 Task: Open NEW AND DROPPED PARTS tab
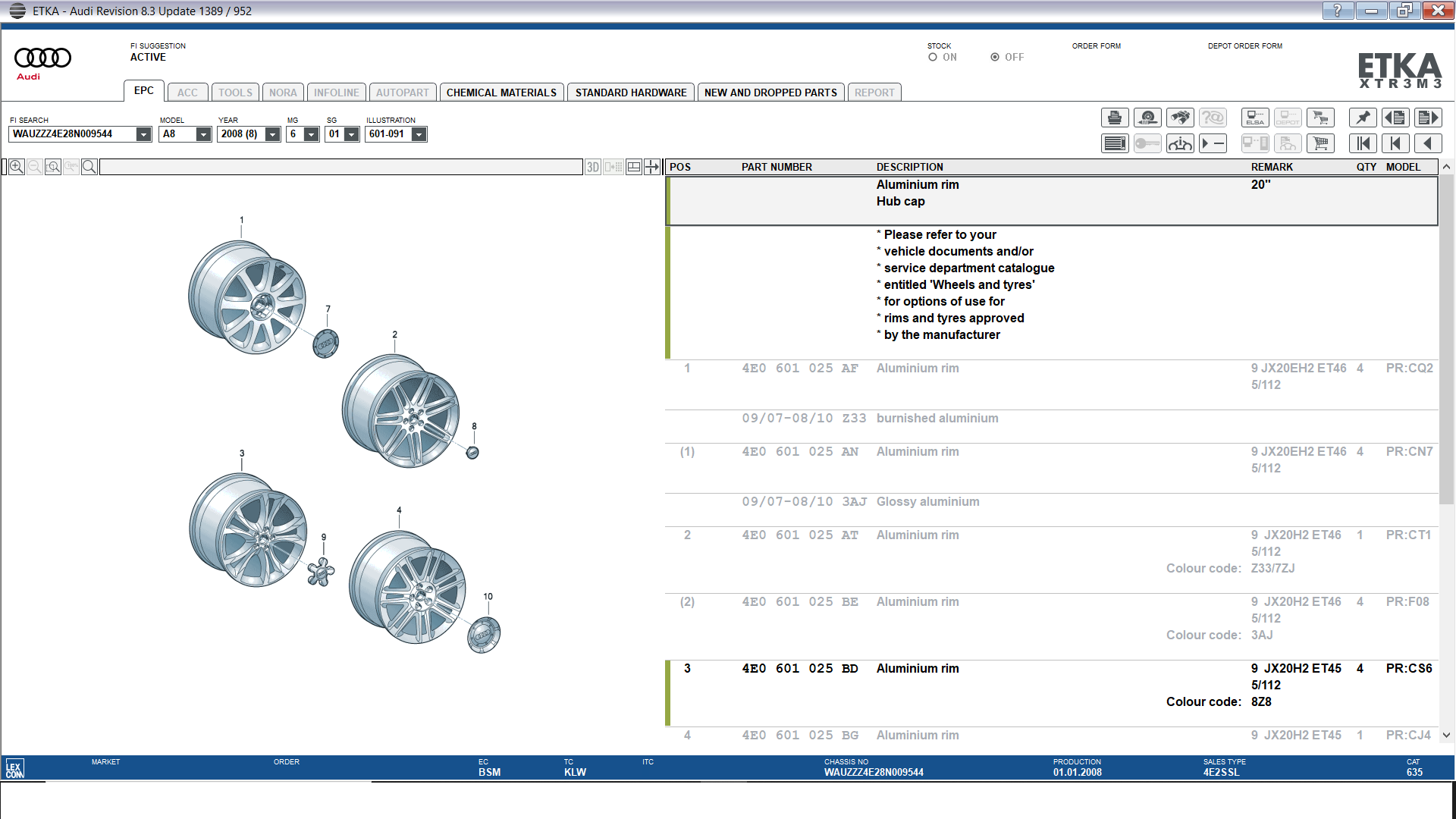point(770,93)
